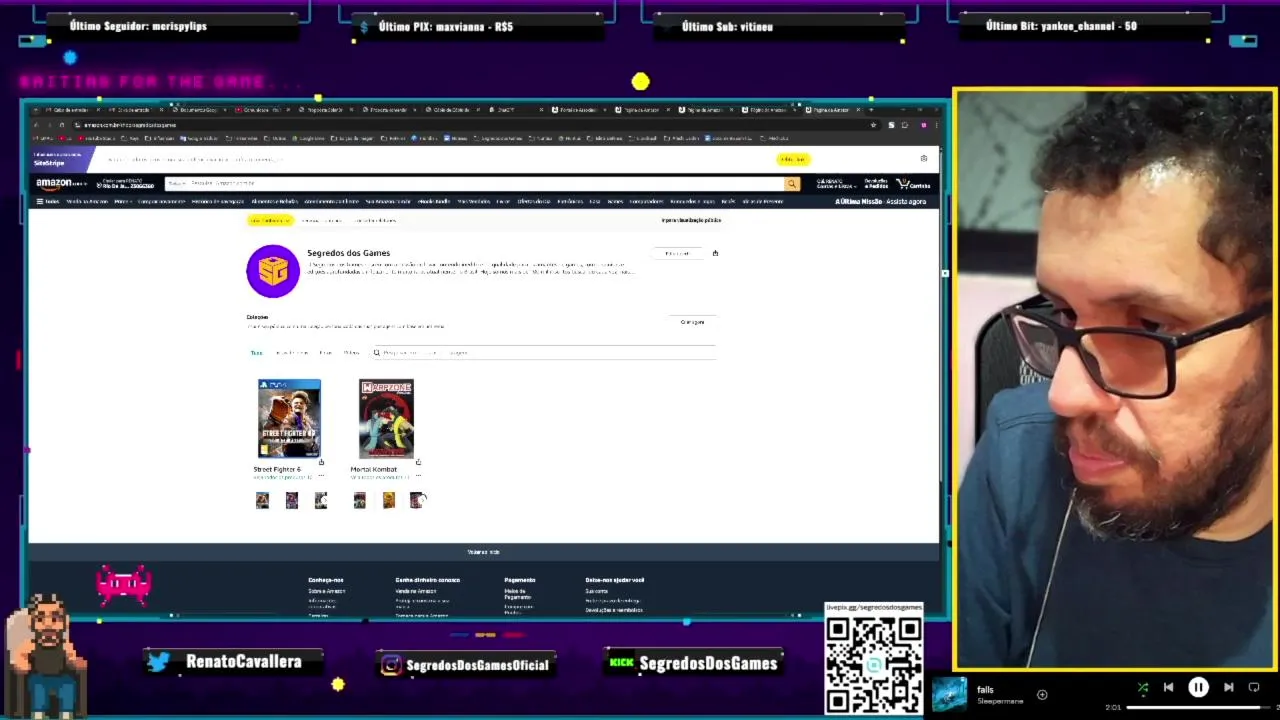Image resolution: width=1280 pixels, height=720 pixels.
Task: Click the Segredos dos Games storefront title
Action: point(348,253)
